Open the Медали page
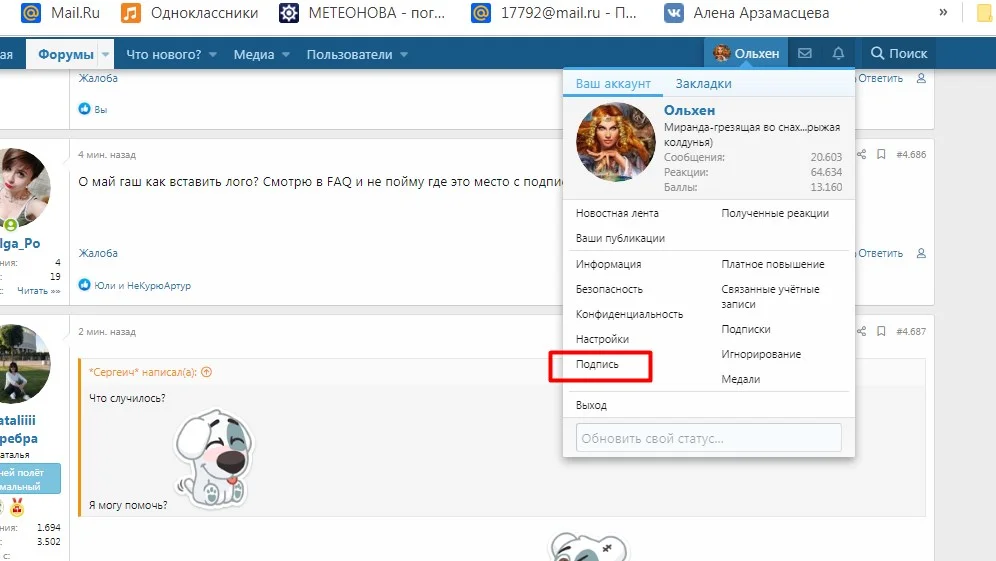996x561 pixels. 740,379
